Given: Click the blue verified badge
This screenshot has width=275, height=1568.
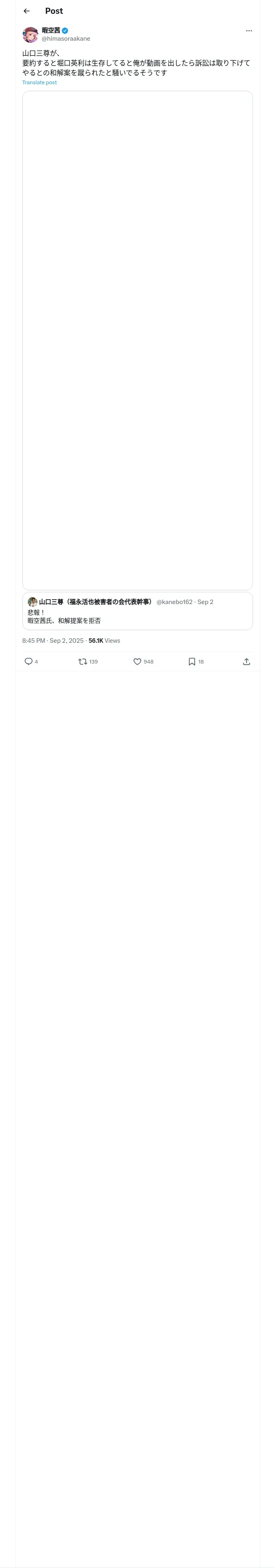Looking at the screenshot, I should (65, 31).
